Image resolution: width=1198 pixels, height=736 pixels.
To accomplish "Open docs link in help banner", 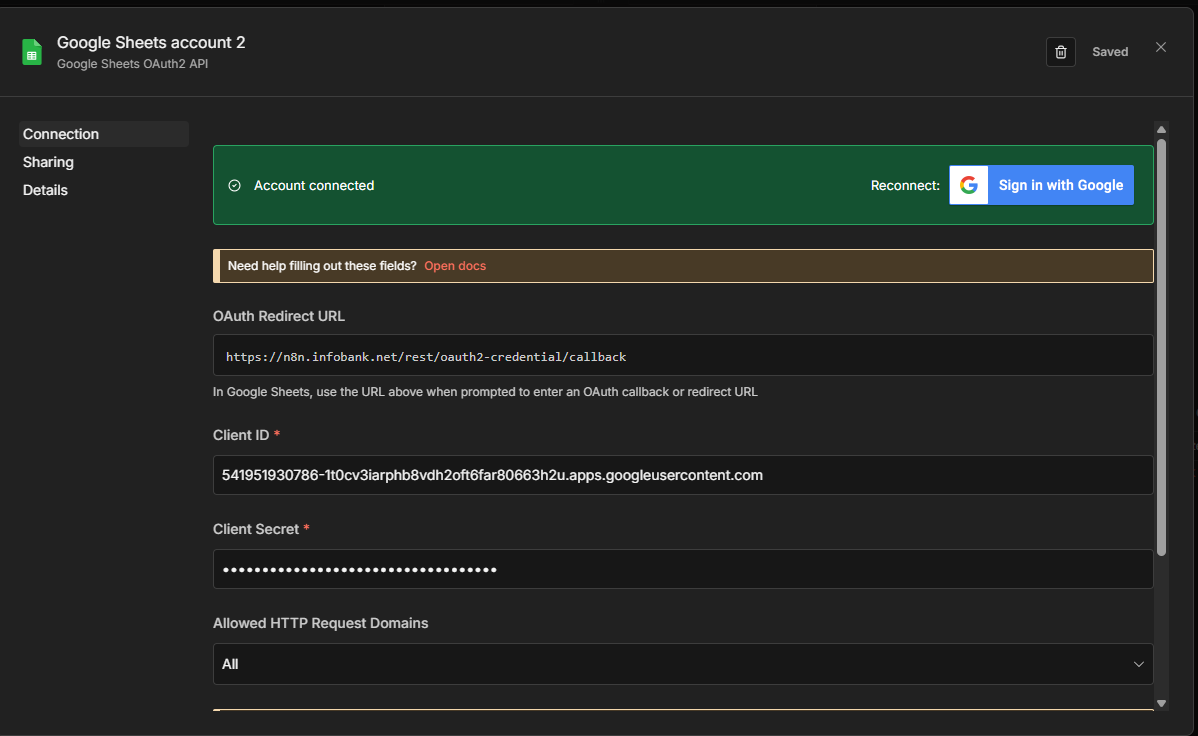I will [455, 266].
